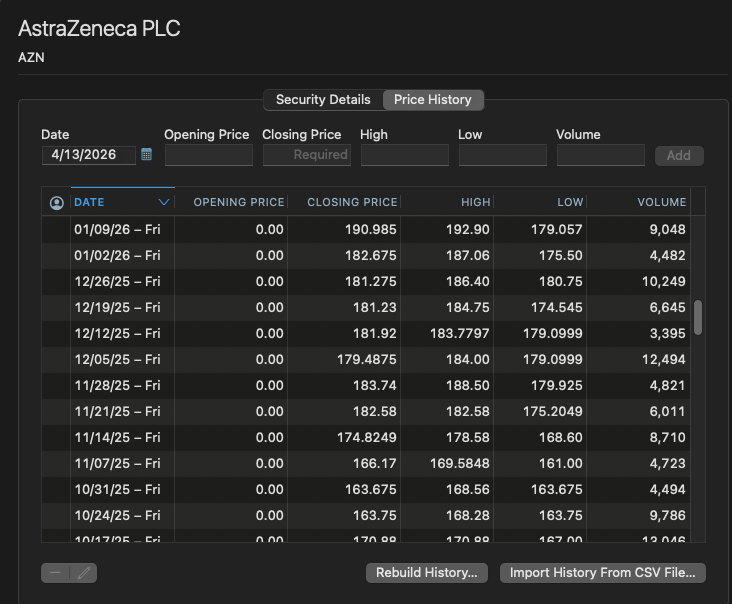The height and width of the screenshot is (604, 732).
Task: Select the 11/21/25 – Fri row date
Action: coord(117,411)
